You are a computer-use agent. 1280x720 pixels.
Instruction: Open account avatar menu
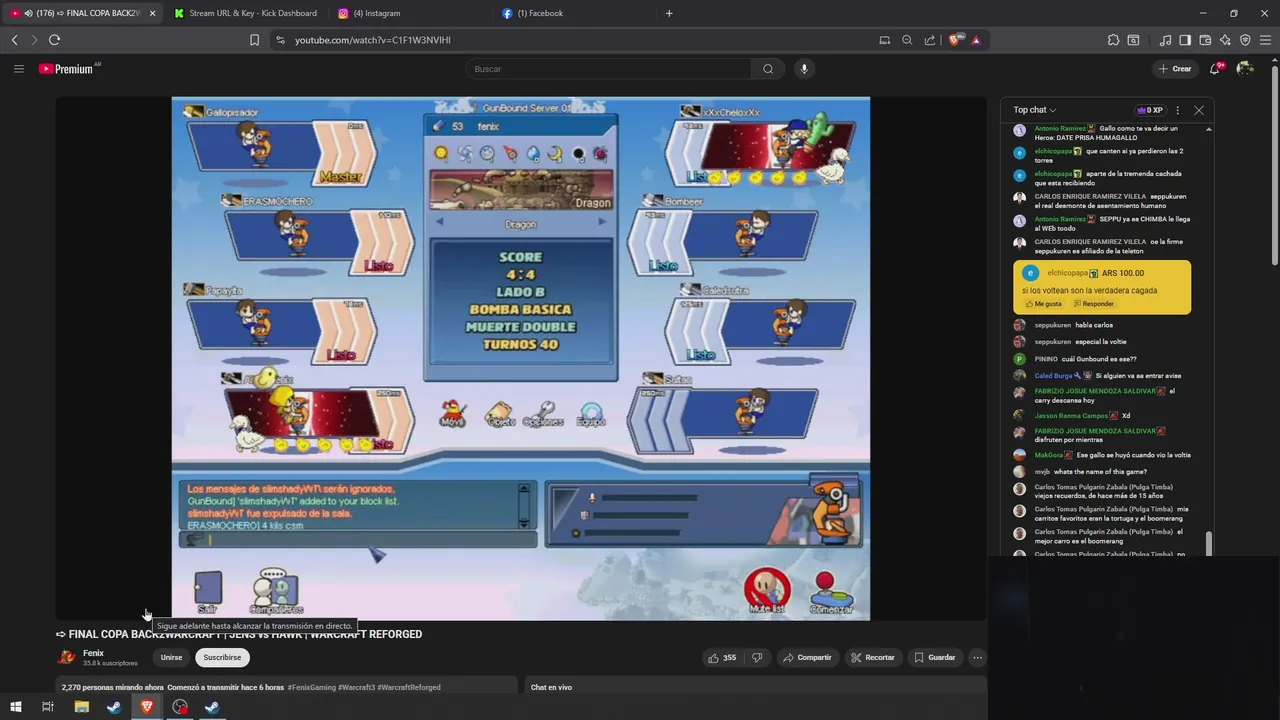point(1245,69)
